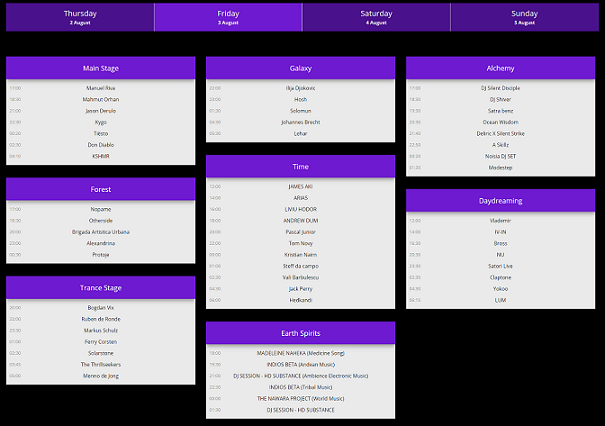The width and height of the screenshot is (605, 426).
Task: Click Don Diablo on Main Stage
Action: (x=101, y=145)
